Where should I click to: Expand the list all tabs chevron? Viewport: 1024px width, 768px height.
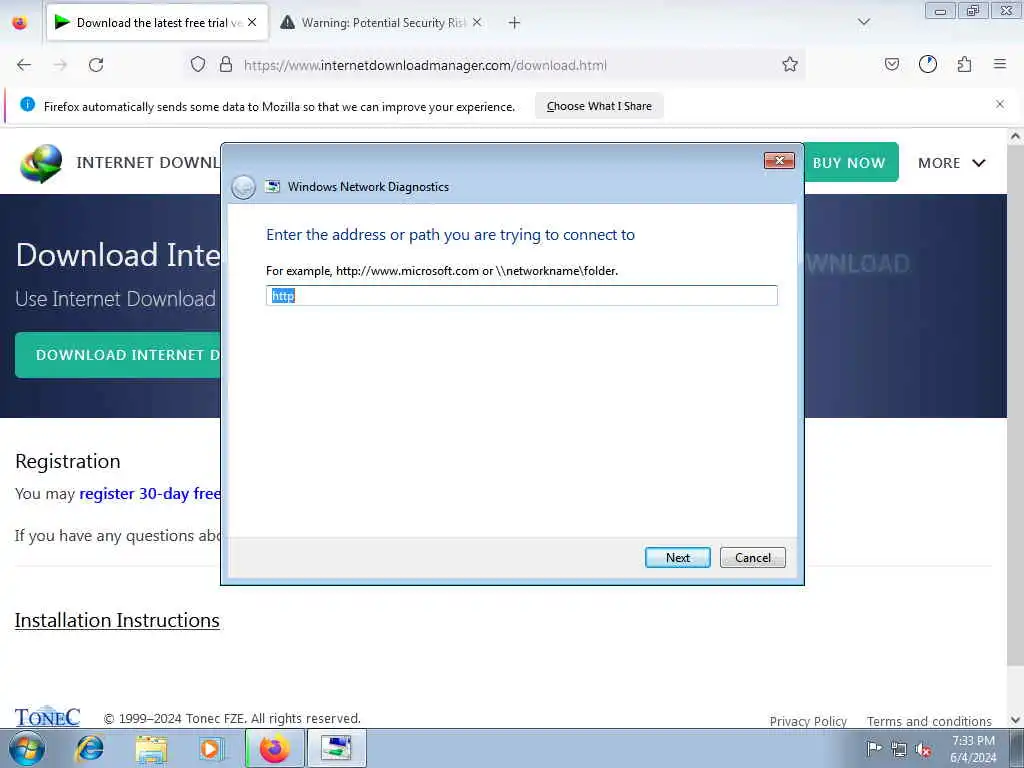[864, 22]
